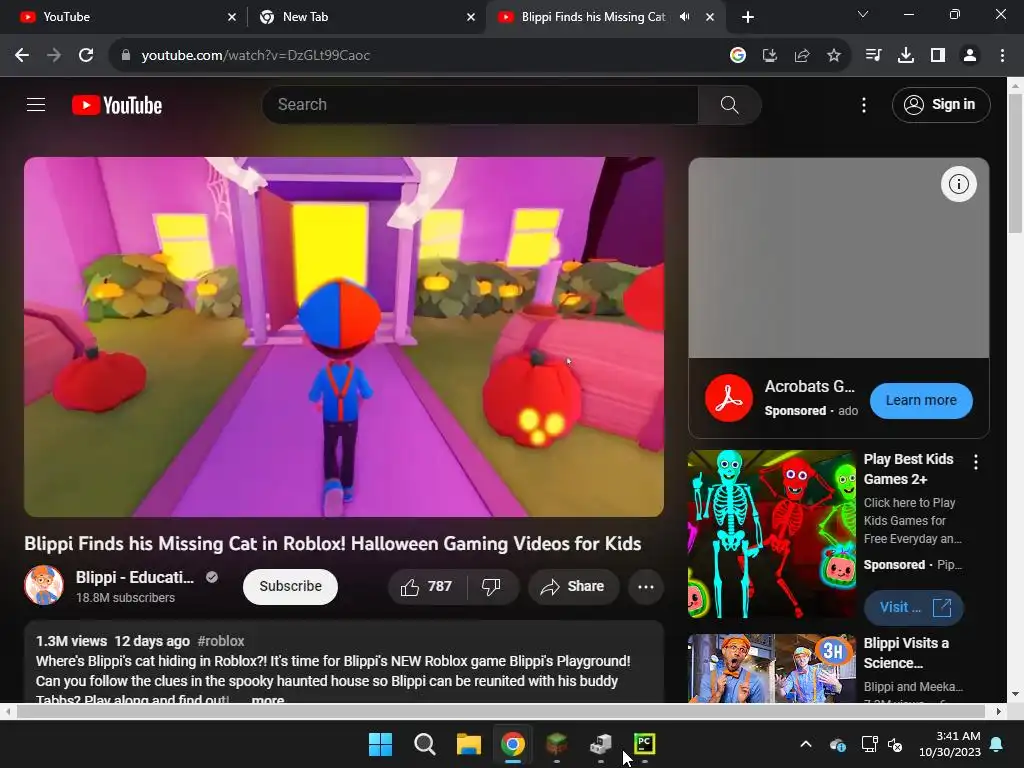
Task: Open Windows taskbar search
Action: [x=424, y=744]
